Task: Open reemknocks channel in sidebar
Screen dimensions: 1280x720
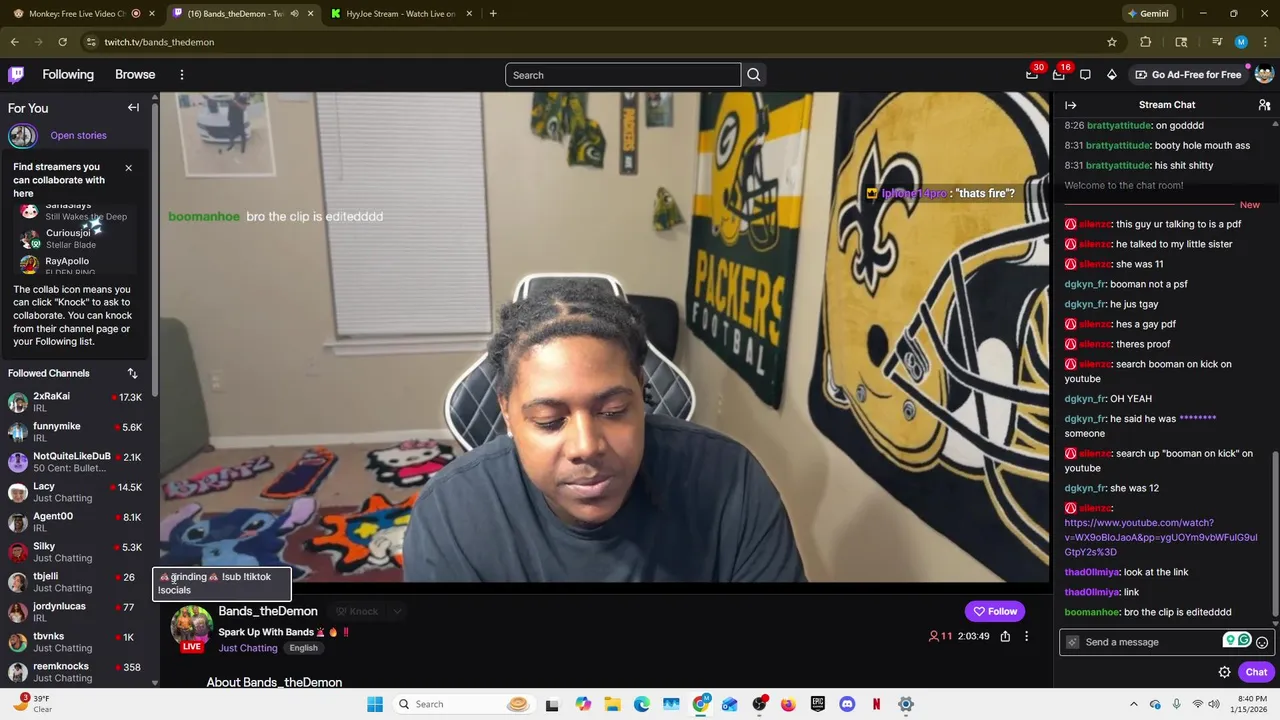Action: (75, 672)
